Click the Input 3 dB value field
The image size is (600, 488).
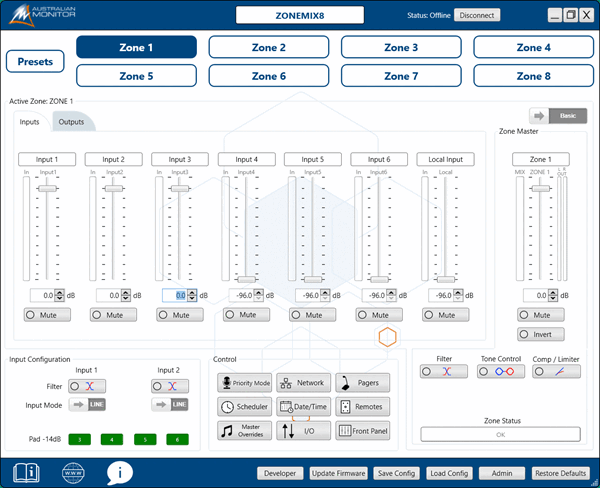click(x=175, y=295)
